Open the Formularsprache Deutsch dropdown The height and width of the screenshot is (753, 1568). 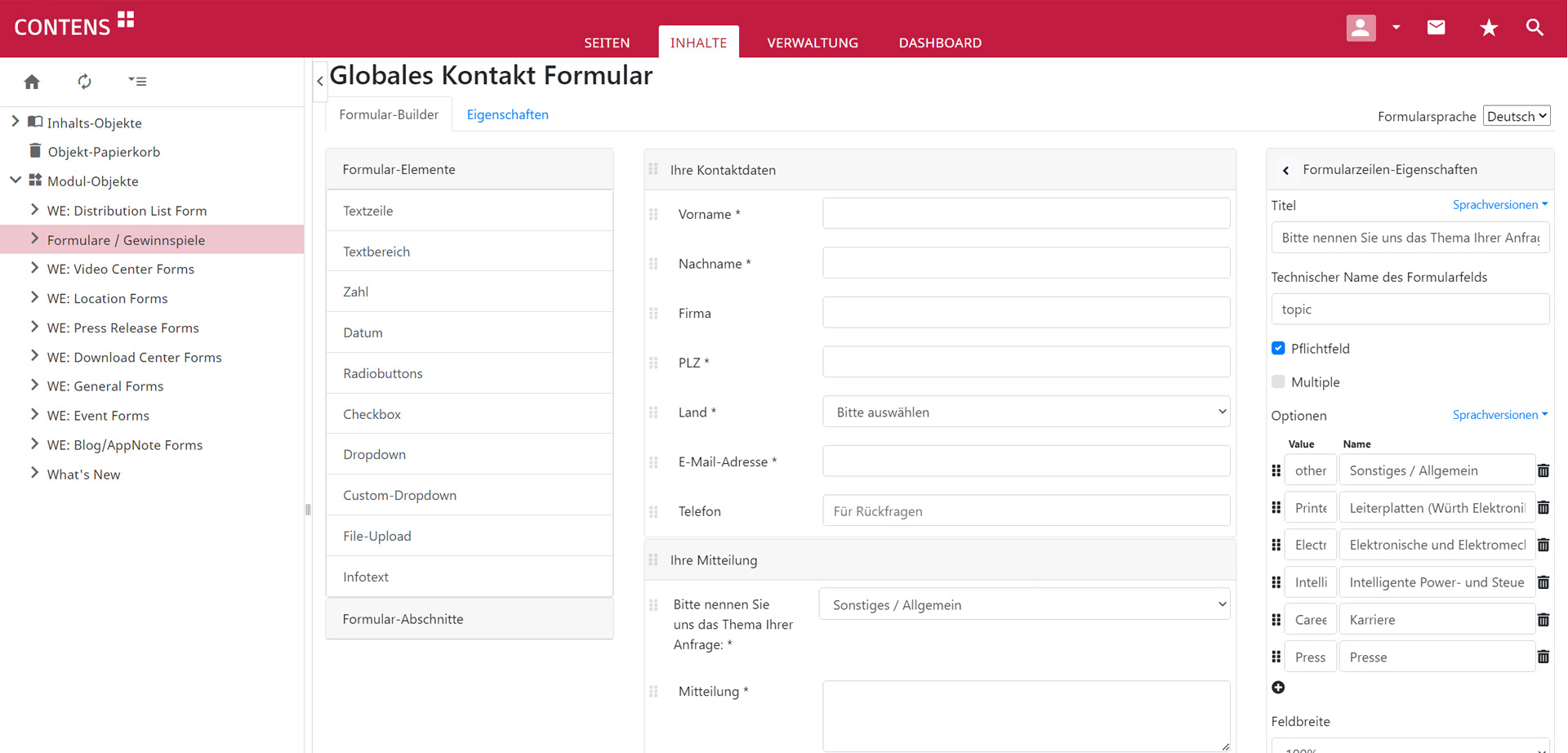pyautogui.click(x=1516, y=116)
